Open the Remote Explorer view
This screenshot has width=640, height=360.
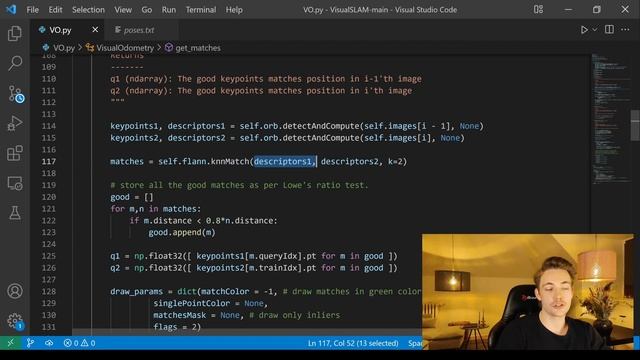pos(15,184)
